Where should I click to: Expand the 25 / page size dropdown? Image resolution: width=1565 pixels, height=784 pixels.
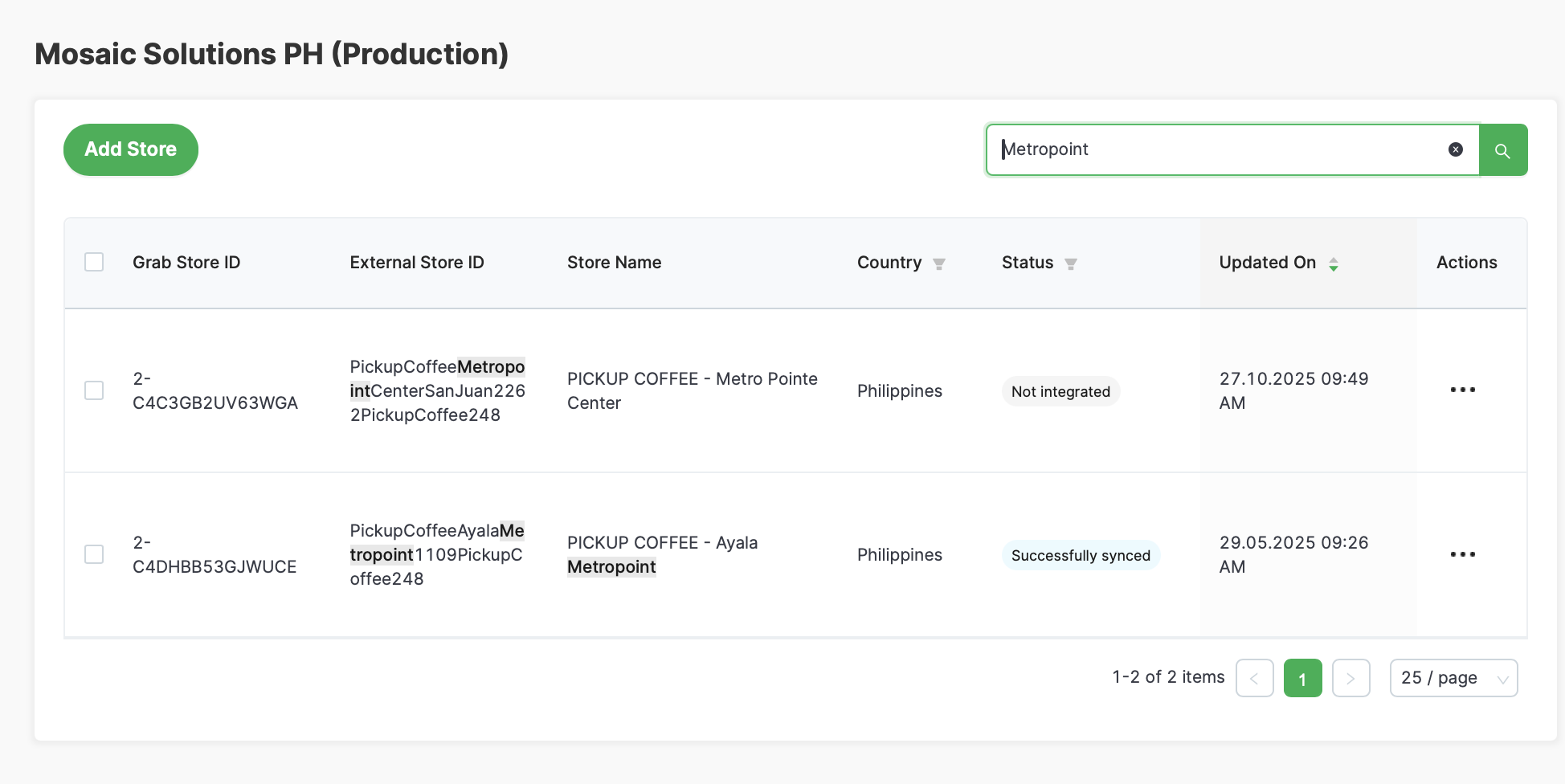click(1453, 678)
